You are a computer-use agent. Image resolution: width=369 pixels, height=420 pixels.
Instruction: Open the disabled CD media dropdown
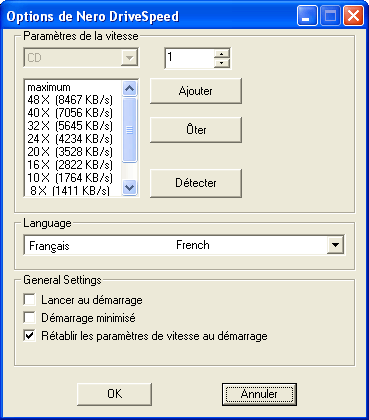coord(81,58)
